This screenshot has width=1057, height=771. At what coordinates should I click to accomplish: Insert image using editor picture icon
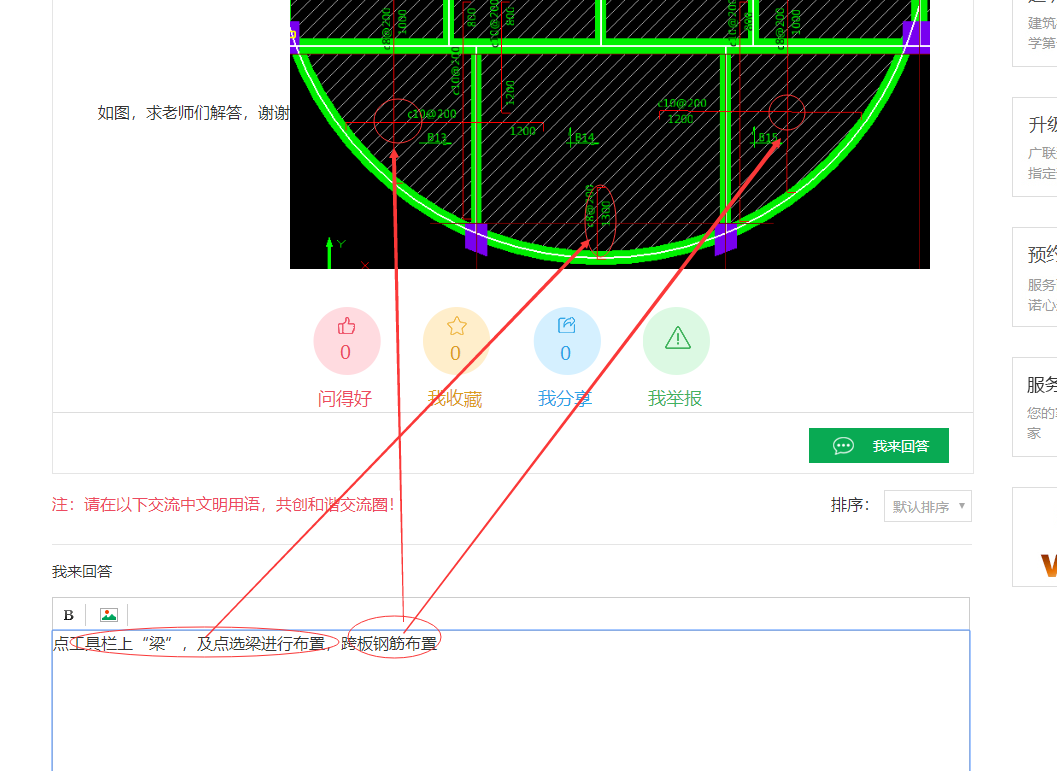(109, 615)
